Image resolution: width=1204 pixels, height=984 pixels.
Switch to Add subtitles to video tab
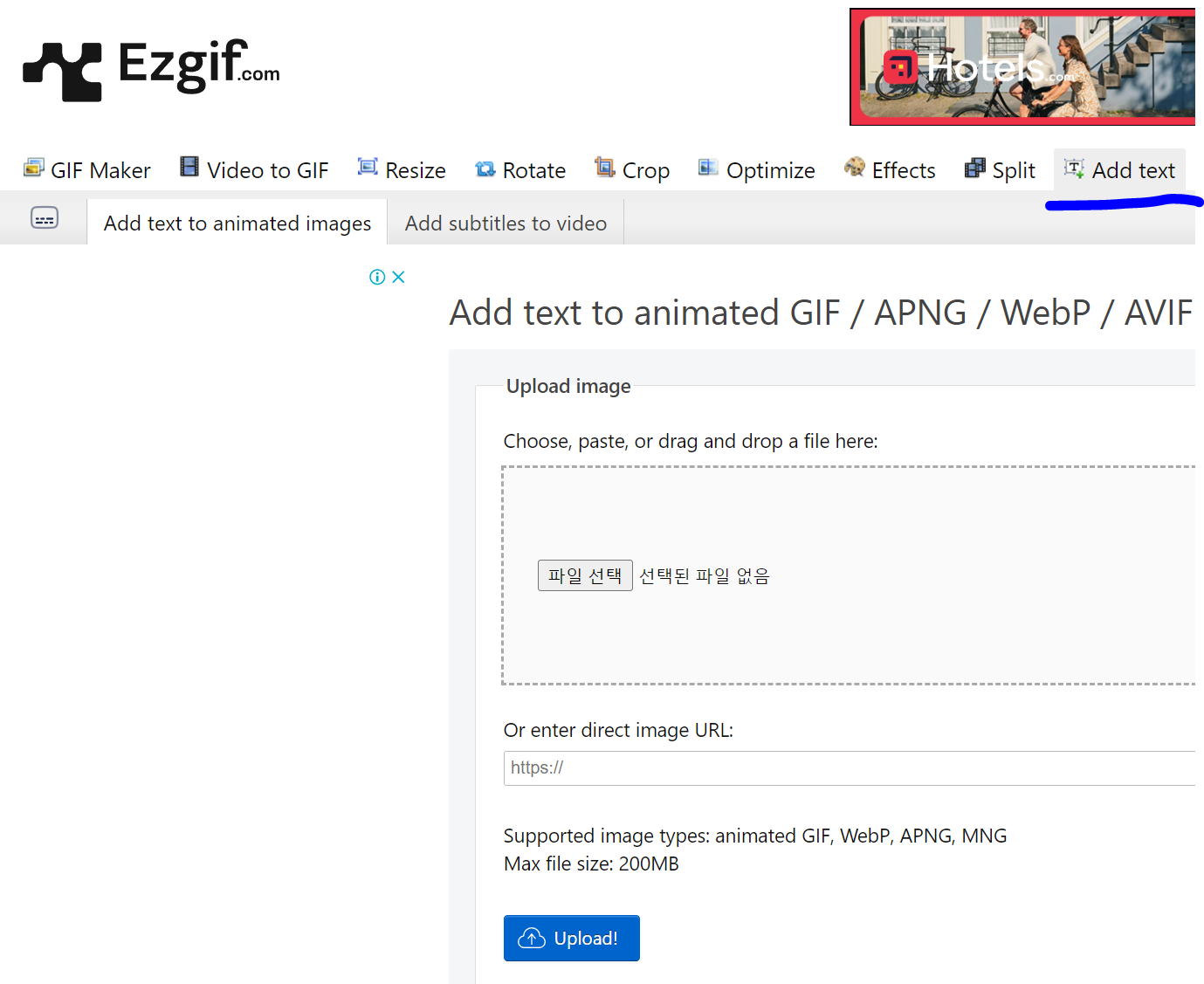coord(506,224)
